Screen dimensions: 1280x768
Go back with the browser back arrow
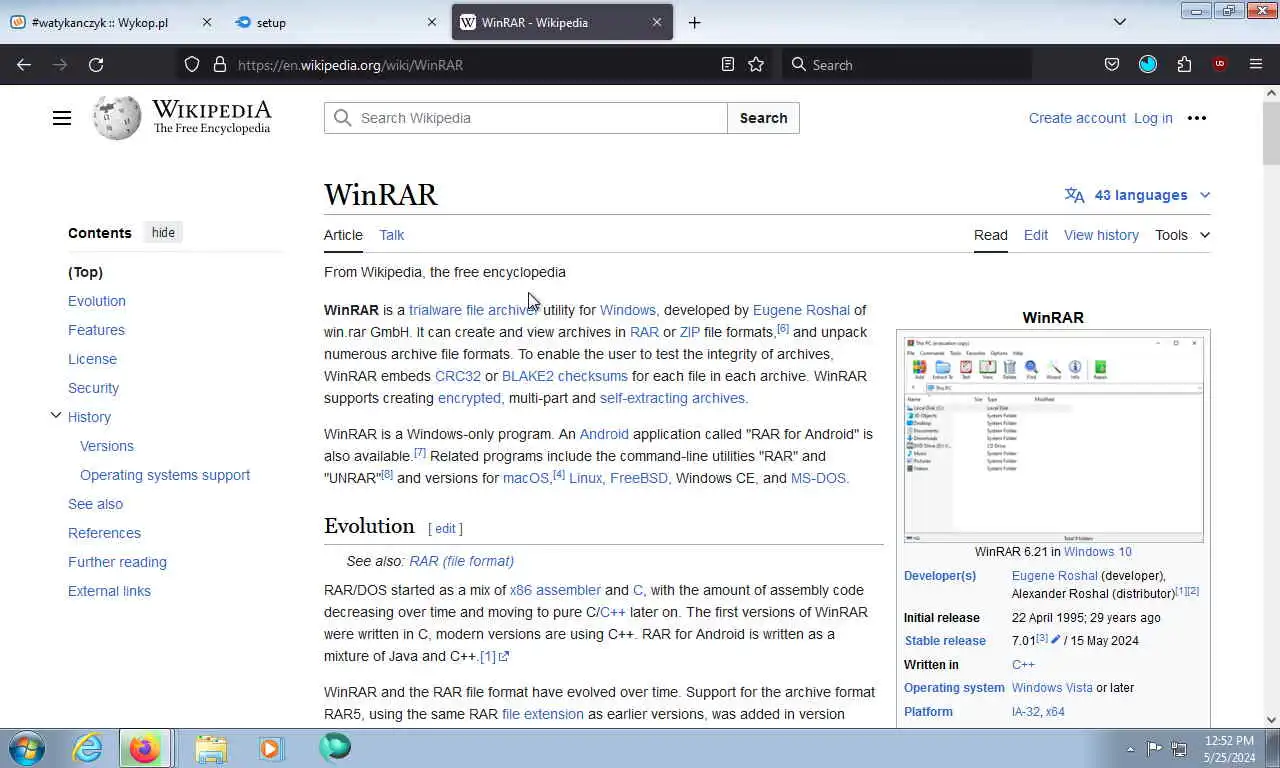pyautogui.click(x=24, y=64)
